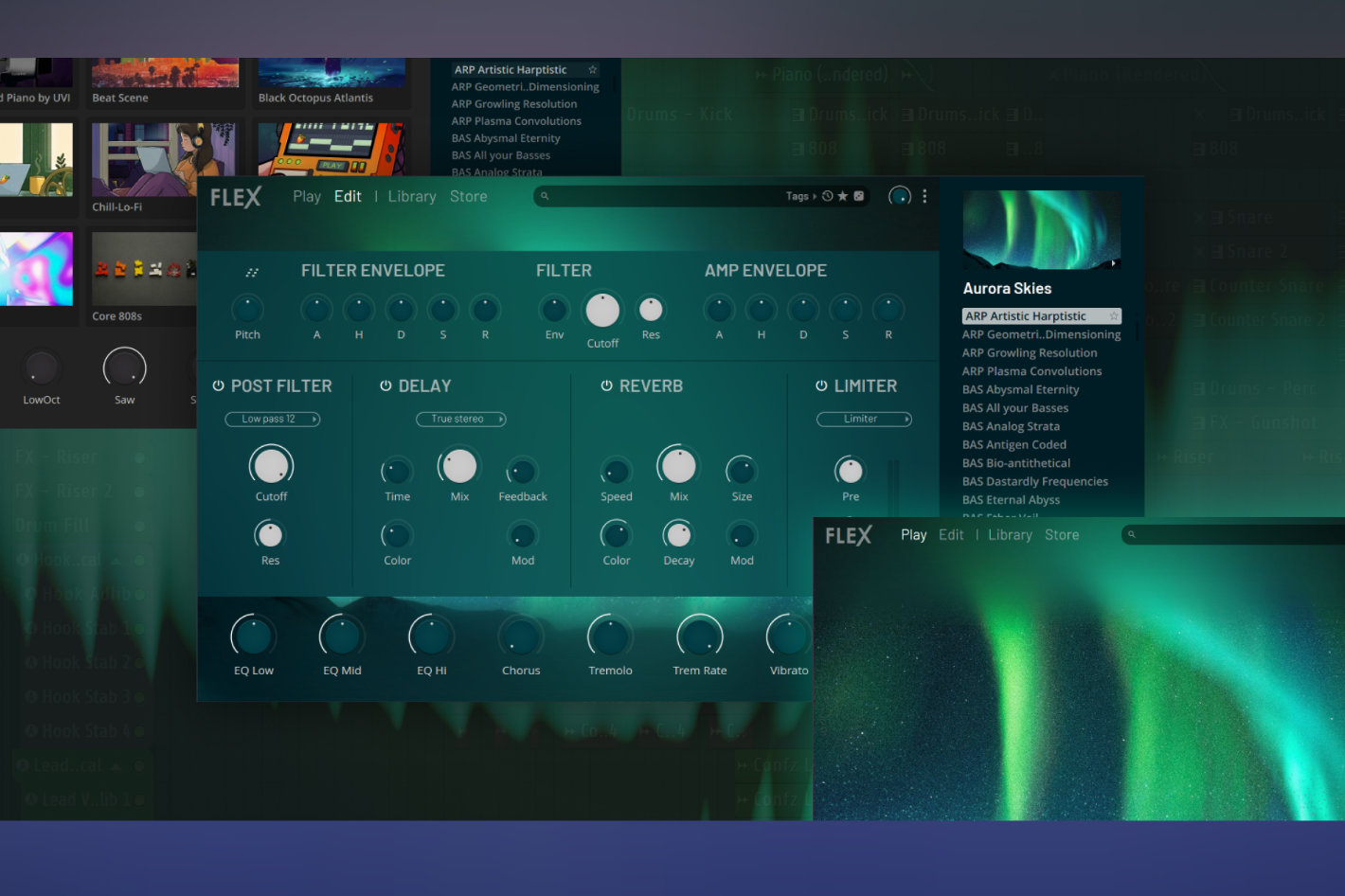The image size is (1345, 896).
Task: Click the EQ Mid knob
Action: pos(342,636)
